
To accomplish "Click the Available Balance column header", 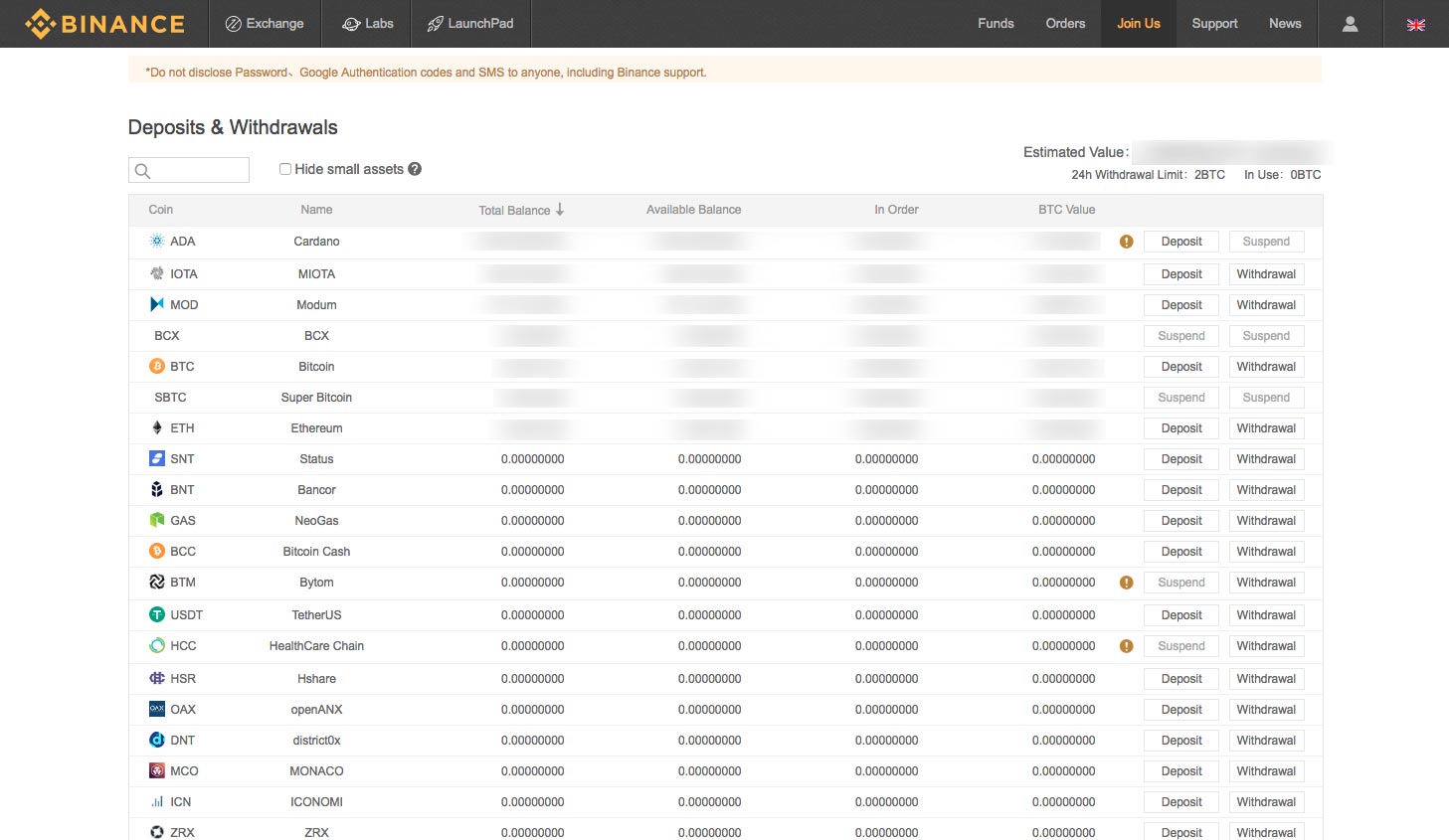I will (693, 210).
